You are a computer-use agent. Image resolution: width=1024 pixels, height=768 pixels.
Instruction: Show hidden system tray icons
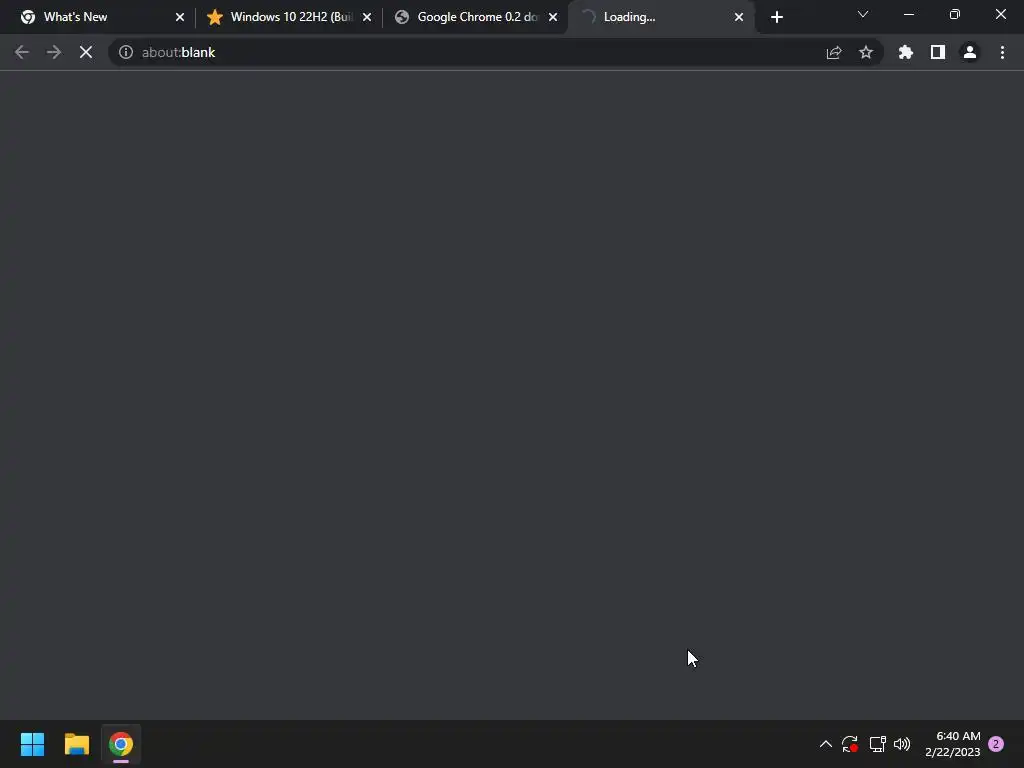pos(825,744)
